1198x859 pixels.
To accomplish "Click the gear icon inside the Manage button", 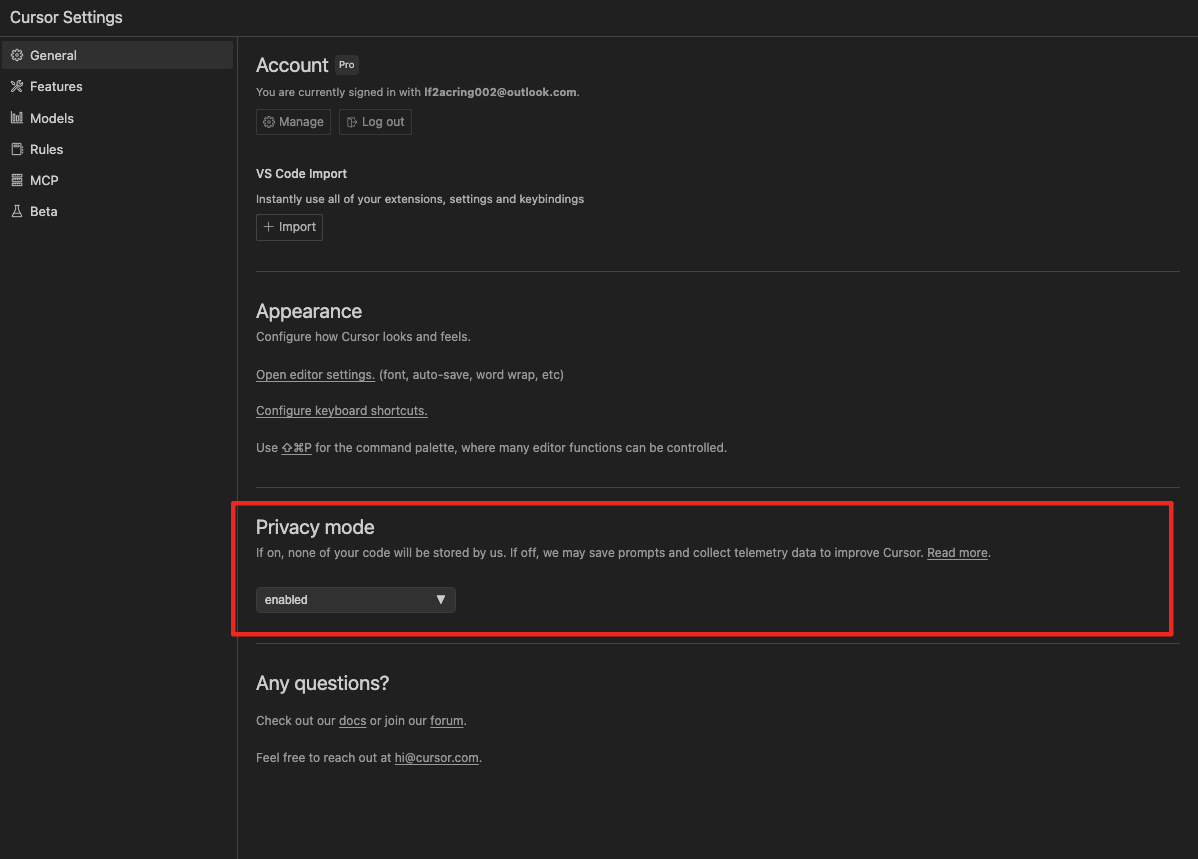I will (269, 122).
